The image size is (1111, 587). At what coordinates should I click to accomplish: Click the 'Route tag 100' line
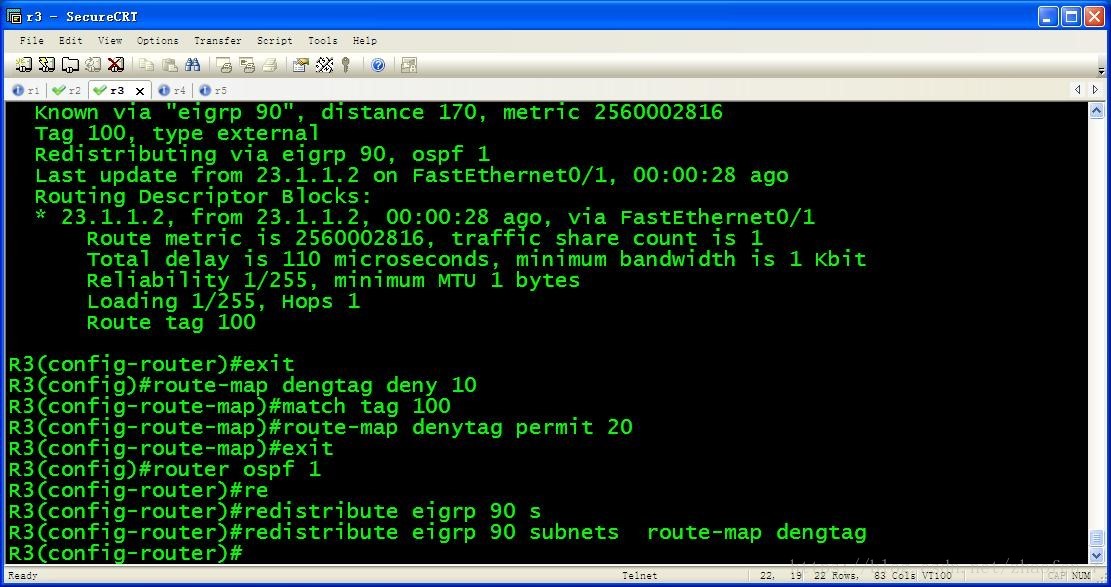tap(171, 323)
